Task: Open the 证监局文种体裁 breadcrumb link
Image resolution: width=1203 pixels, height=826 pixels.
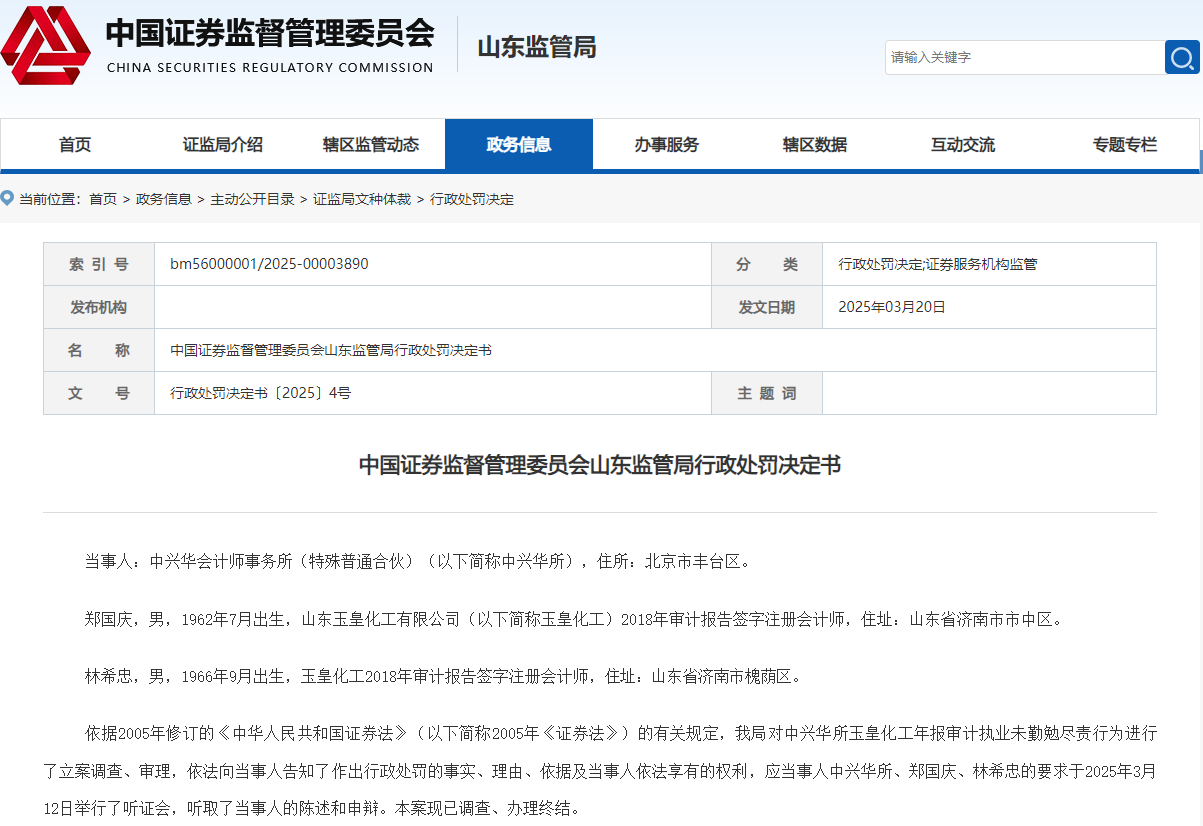Action: 362,199
